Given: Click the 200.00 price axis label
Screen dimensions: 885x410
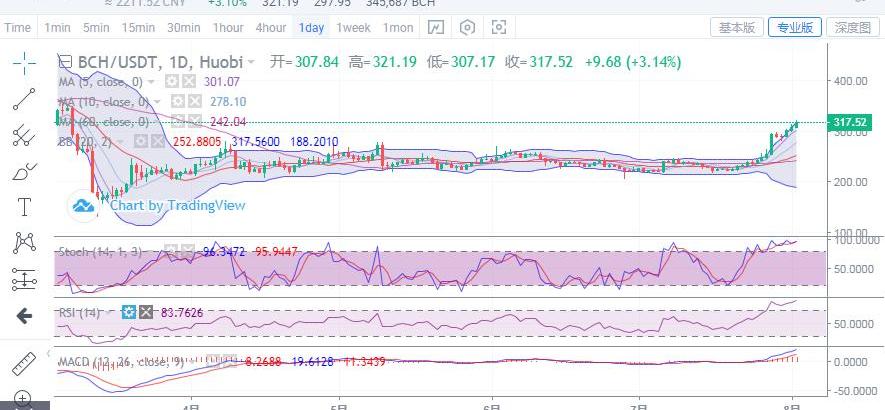Looking at the screenshot, I should tap(851, 181).
